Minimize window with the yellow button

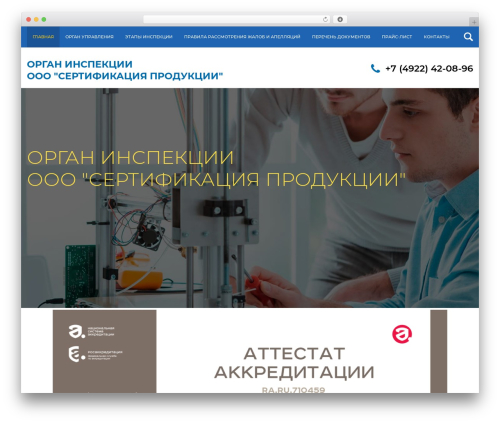[36, 19]
